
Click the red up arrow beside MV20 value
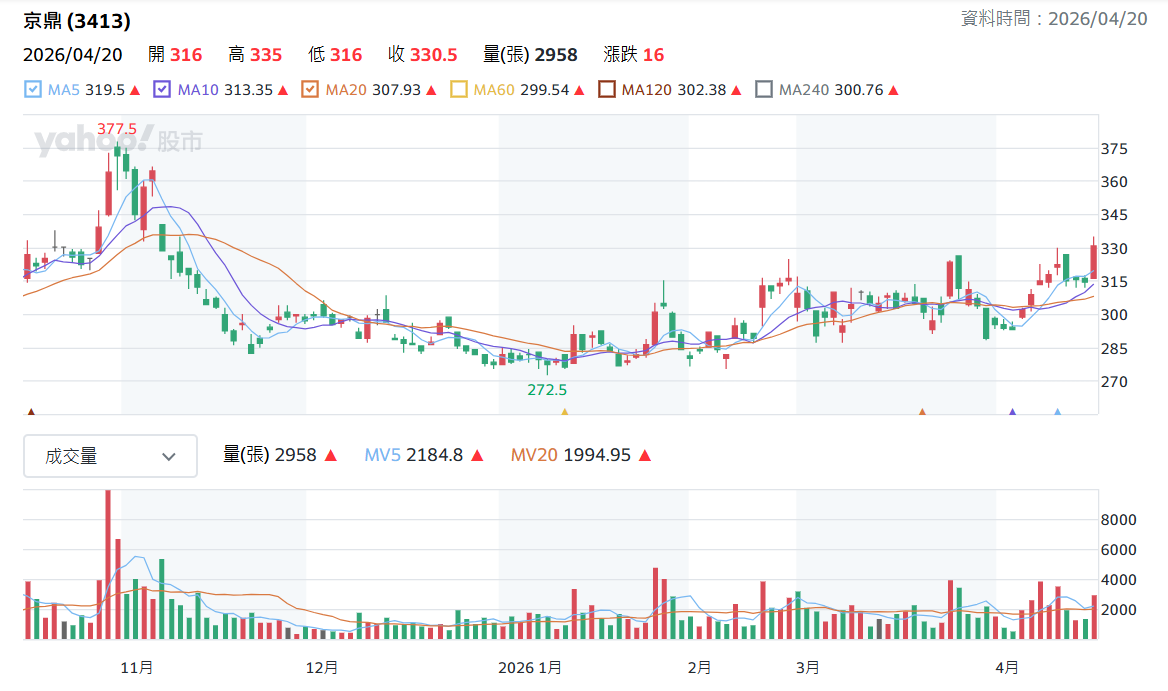click(x=645, y=456)
